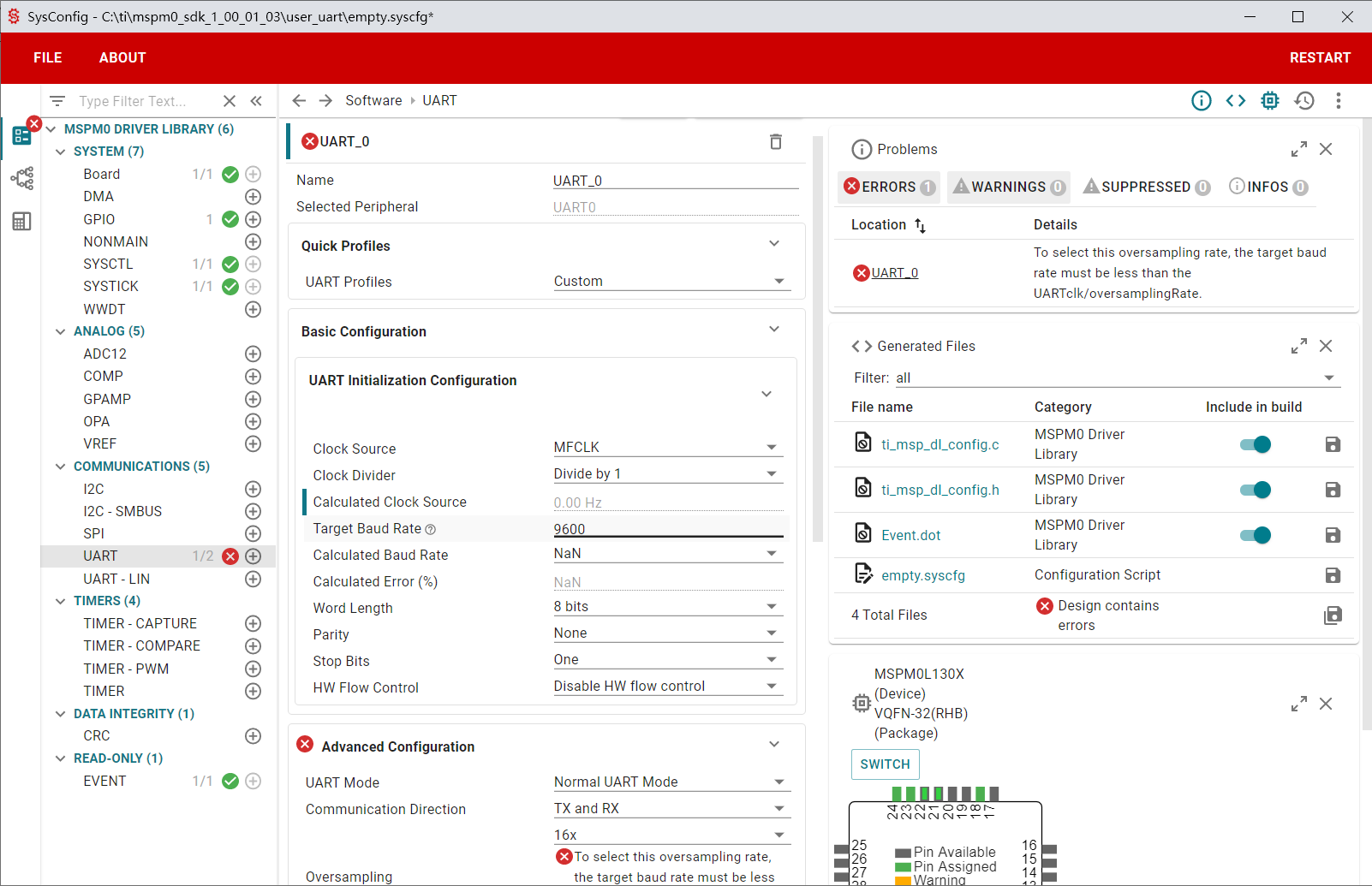Screen dimensions: 1372x886
Task: Open the Clock Source dropdown
Action: click(x=668, y=448)
